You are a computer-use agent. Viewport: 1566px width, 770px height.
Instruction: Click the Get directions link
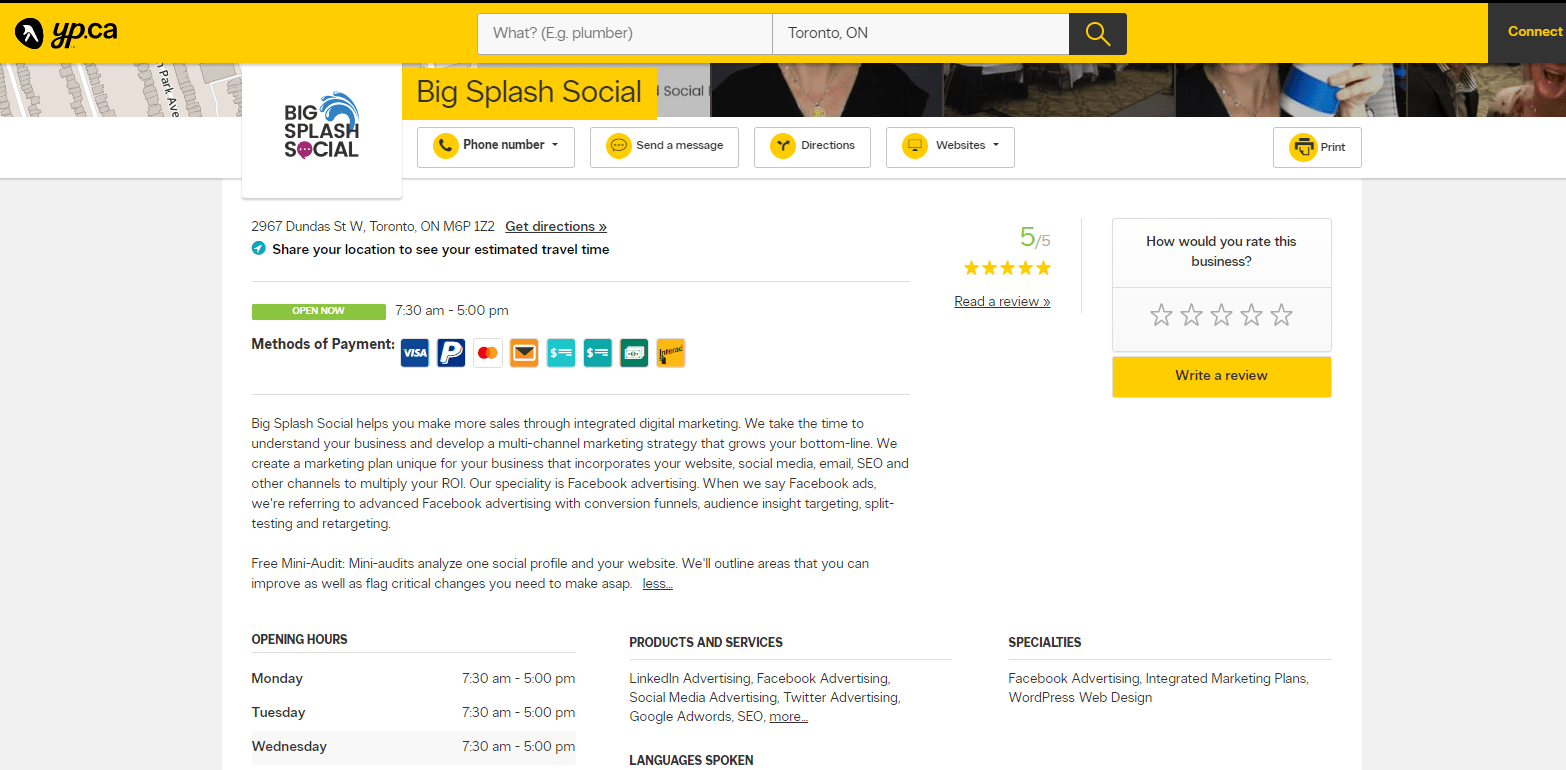tap(556, 227)
